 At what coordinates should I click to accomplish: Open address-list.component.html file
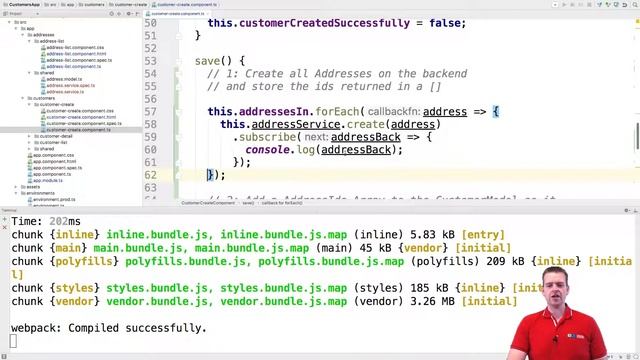73,54
